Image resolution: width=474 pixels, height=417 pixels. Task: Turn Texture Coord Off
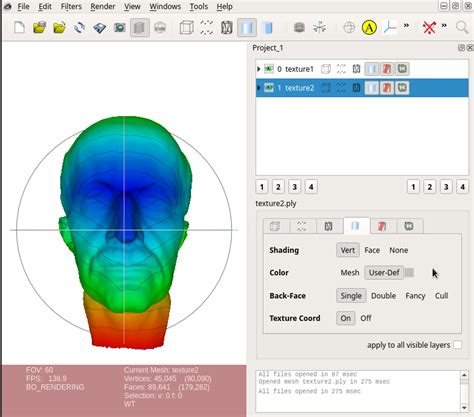[x=366, y=318]
